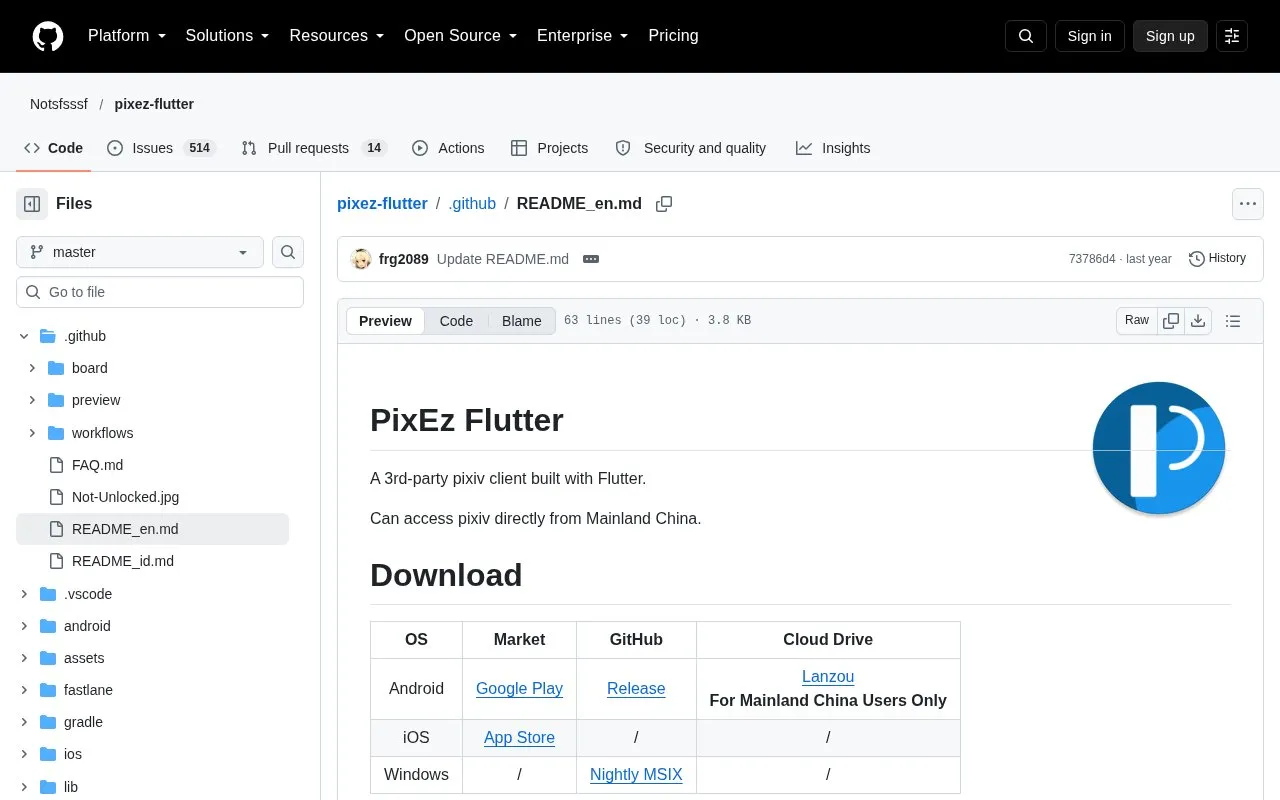1280x800 pixels.
Task: Open the Issues tab
Action: [161, 148]
